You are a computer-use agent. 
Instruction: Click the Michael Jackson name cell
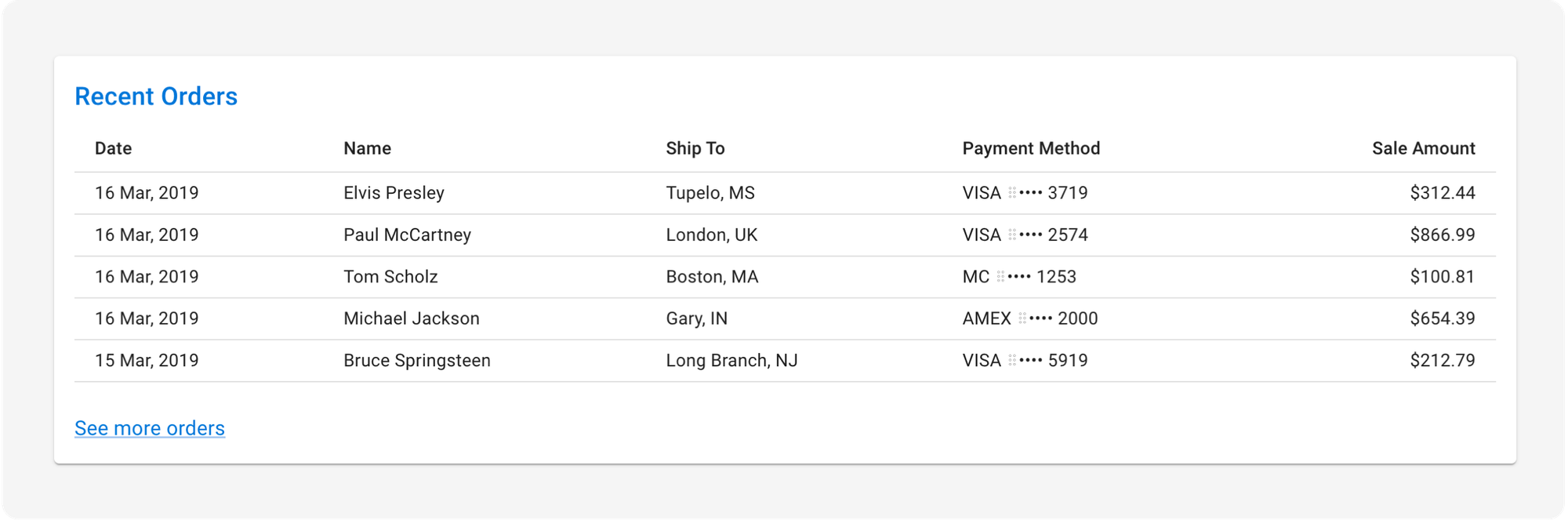pos(411,318)
